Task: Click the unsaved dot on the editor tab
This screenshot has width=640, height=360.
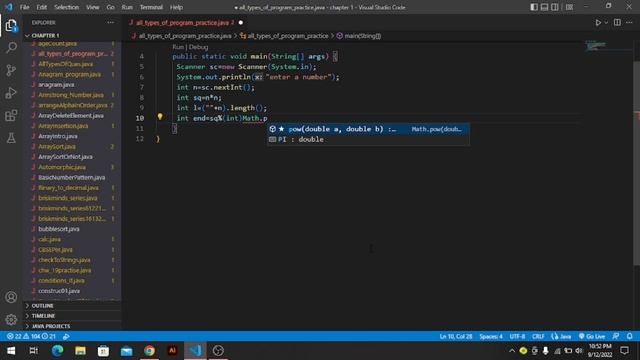Action: click(240, 23)
